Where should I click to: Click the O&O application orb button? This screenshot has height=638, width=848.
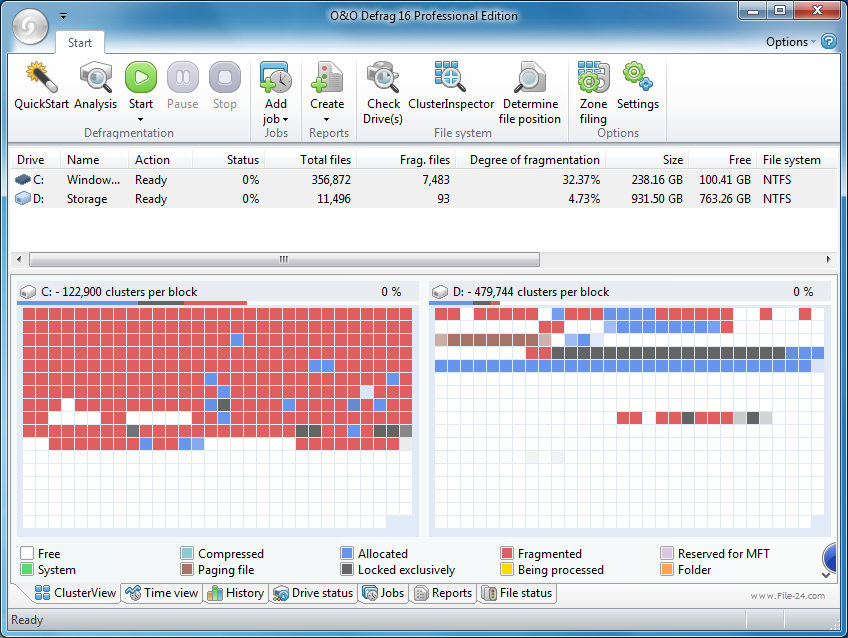(x=30, y=26)
